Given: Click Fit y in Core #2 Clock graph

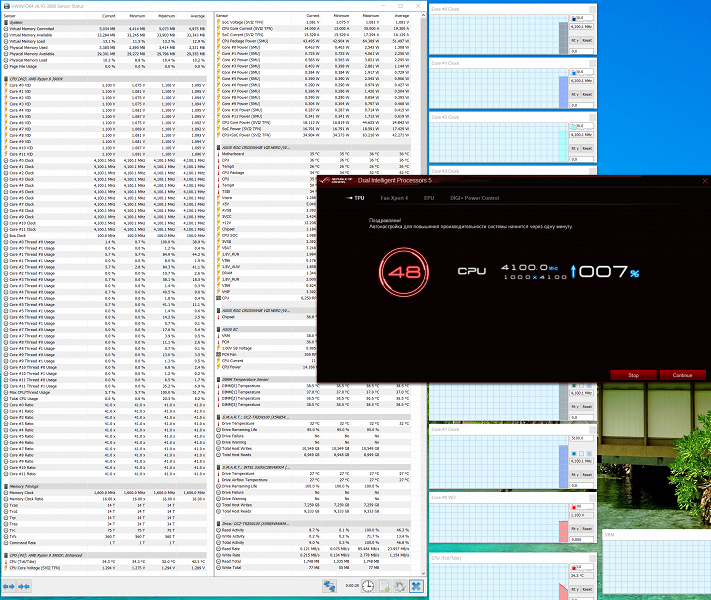Looking at the screenshot, I should [x=575, y=148].
